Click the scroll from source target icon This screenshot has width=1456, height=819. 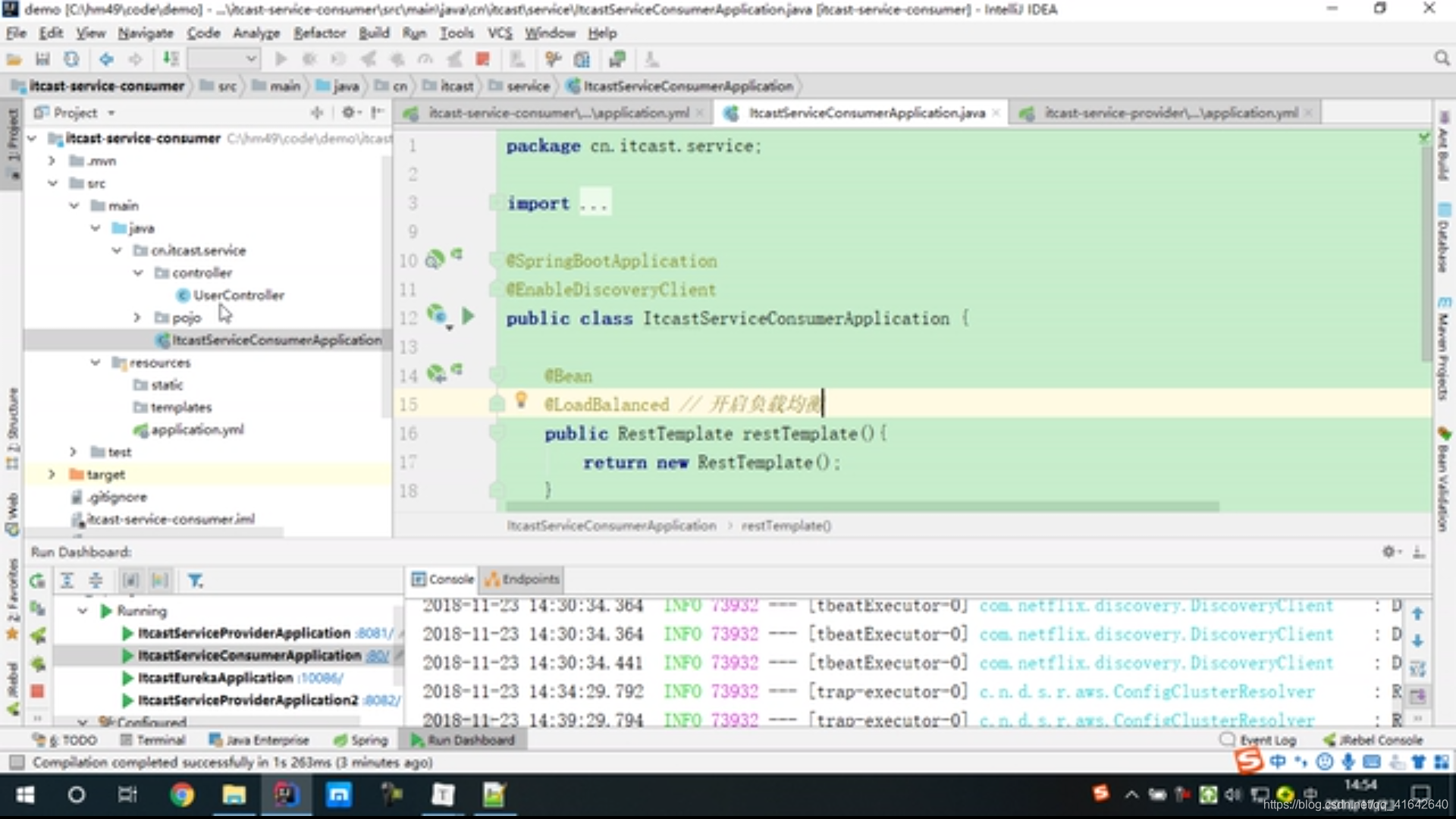(x=317, y=112)
